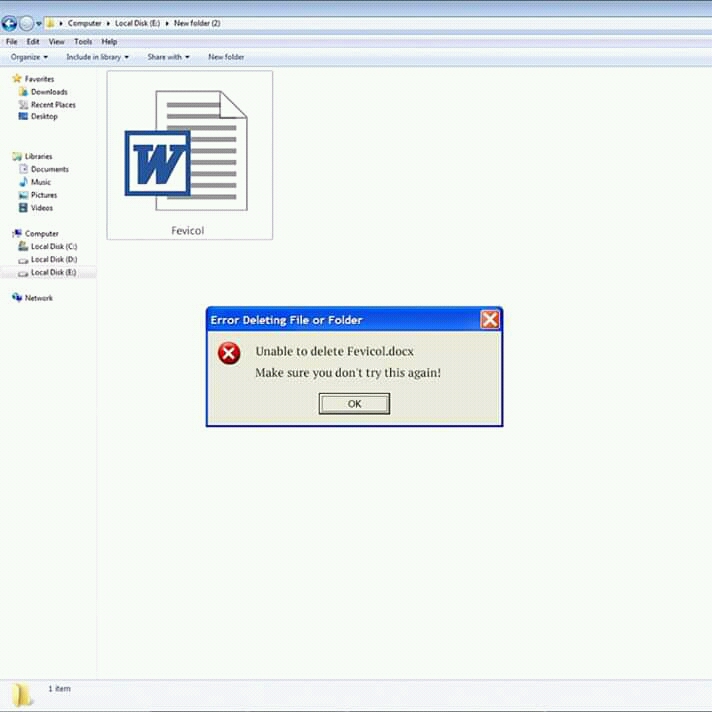Open the Edit menu
This screenshot has width=712, height=712.
[x=33, y=42]
